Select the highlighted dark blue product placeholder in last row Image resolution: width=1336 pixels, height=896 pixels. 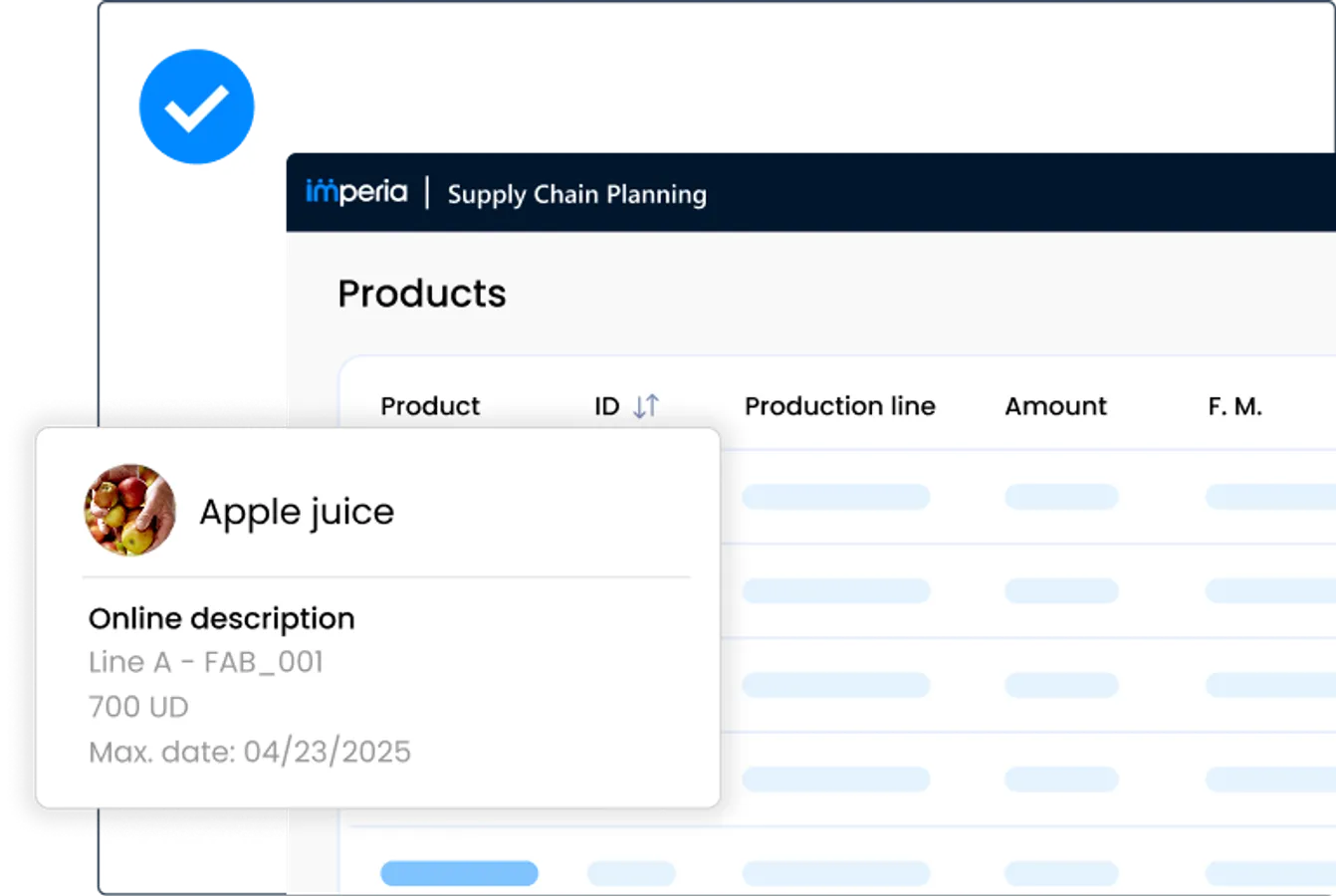[459, 874]
